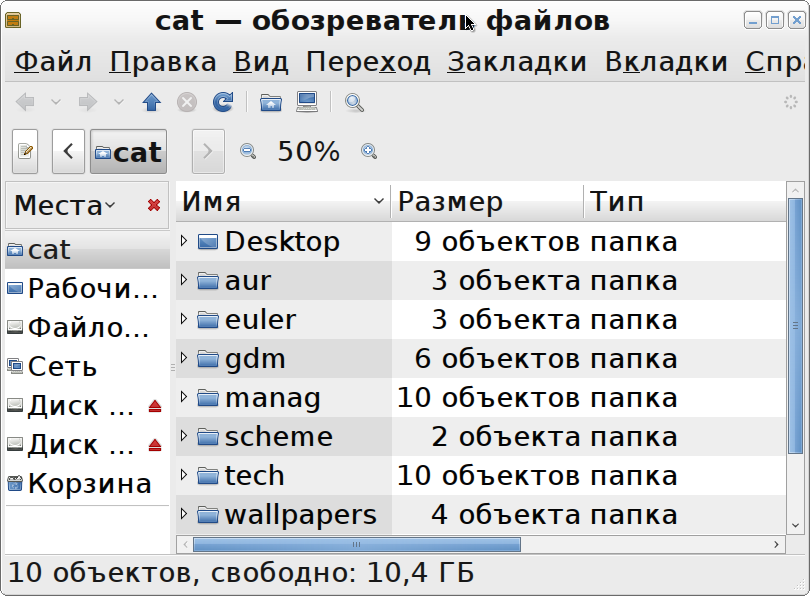Go up to the parent folder
Image resolution: width=810 pixels, height=596 pixels.
point(151,102)
